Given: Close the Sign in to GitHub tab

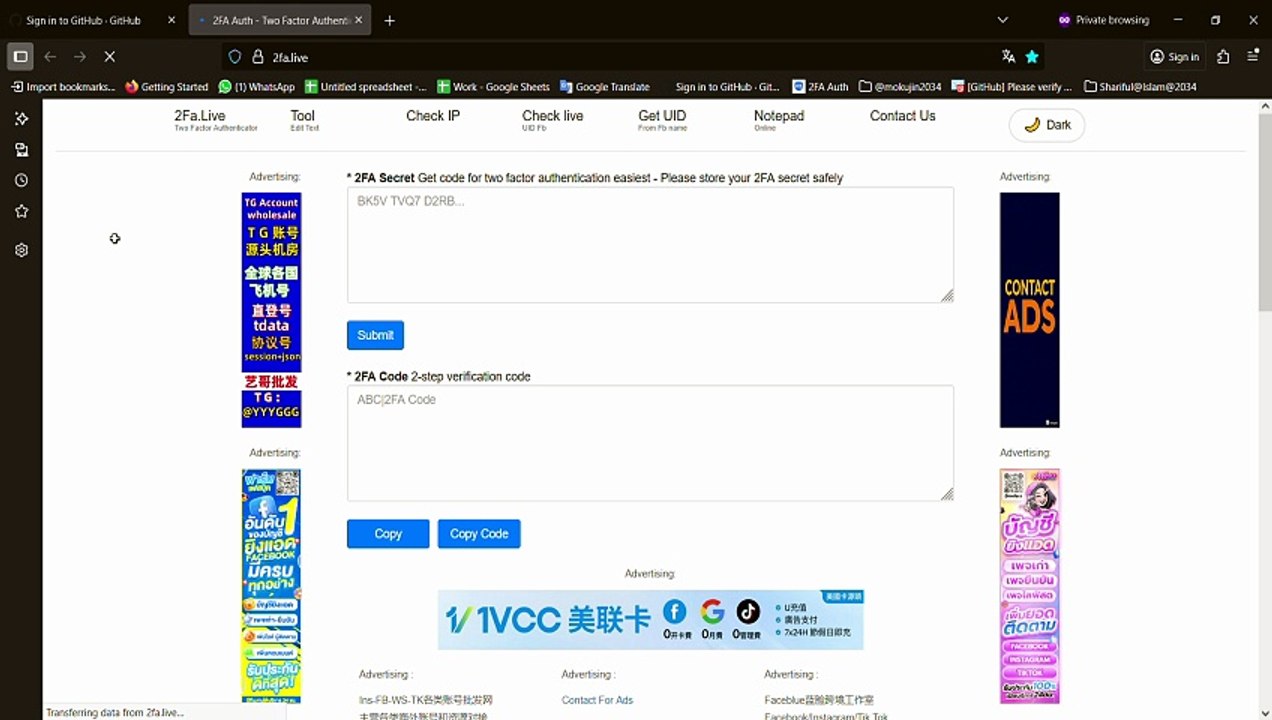Looking at the screenshot, I should click(x=171, y=20).
